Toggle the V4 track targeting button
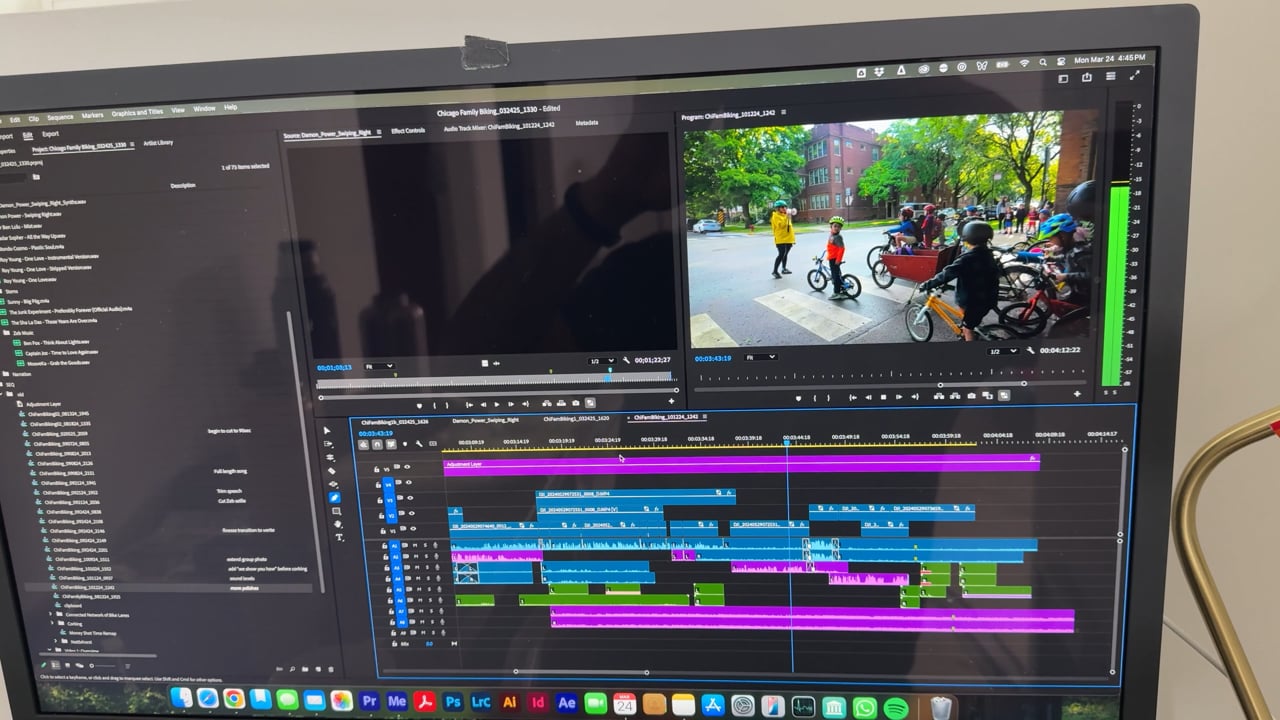This screenshot has height=720, width=1280. click(389, 483)
